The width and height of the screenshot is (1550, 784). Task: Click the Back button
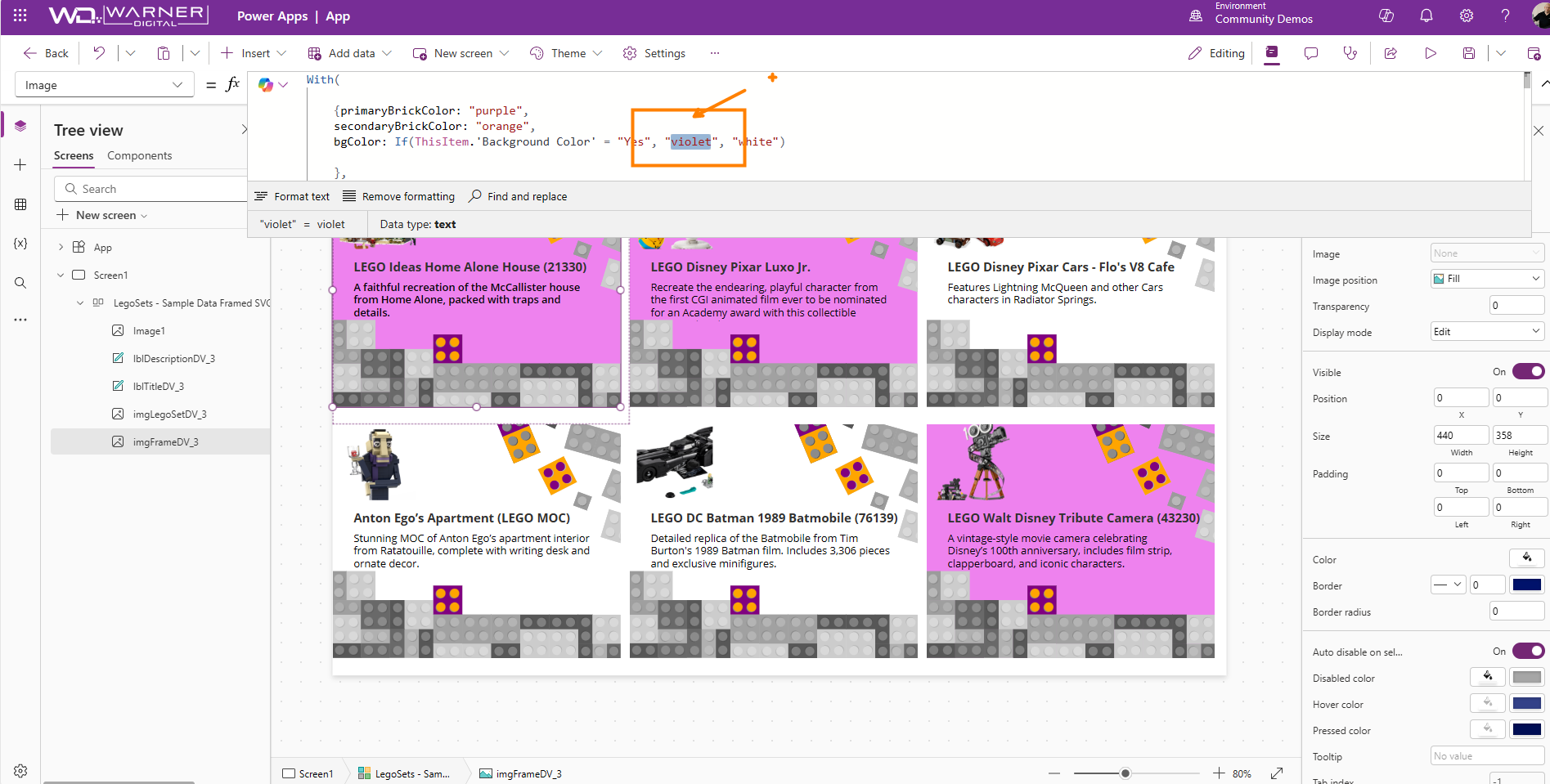click(x=47, y=53)
